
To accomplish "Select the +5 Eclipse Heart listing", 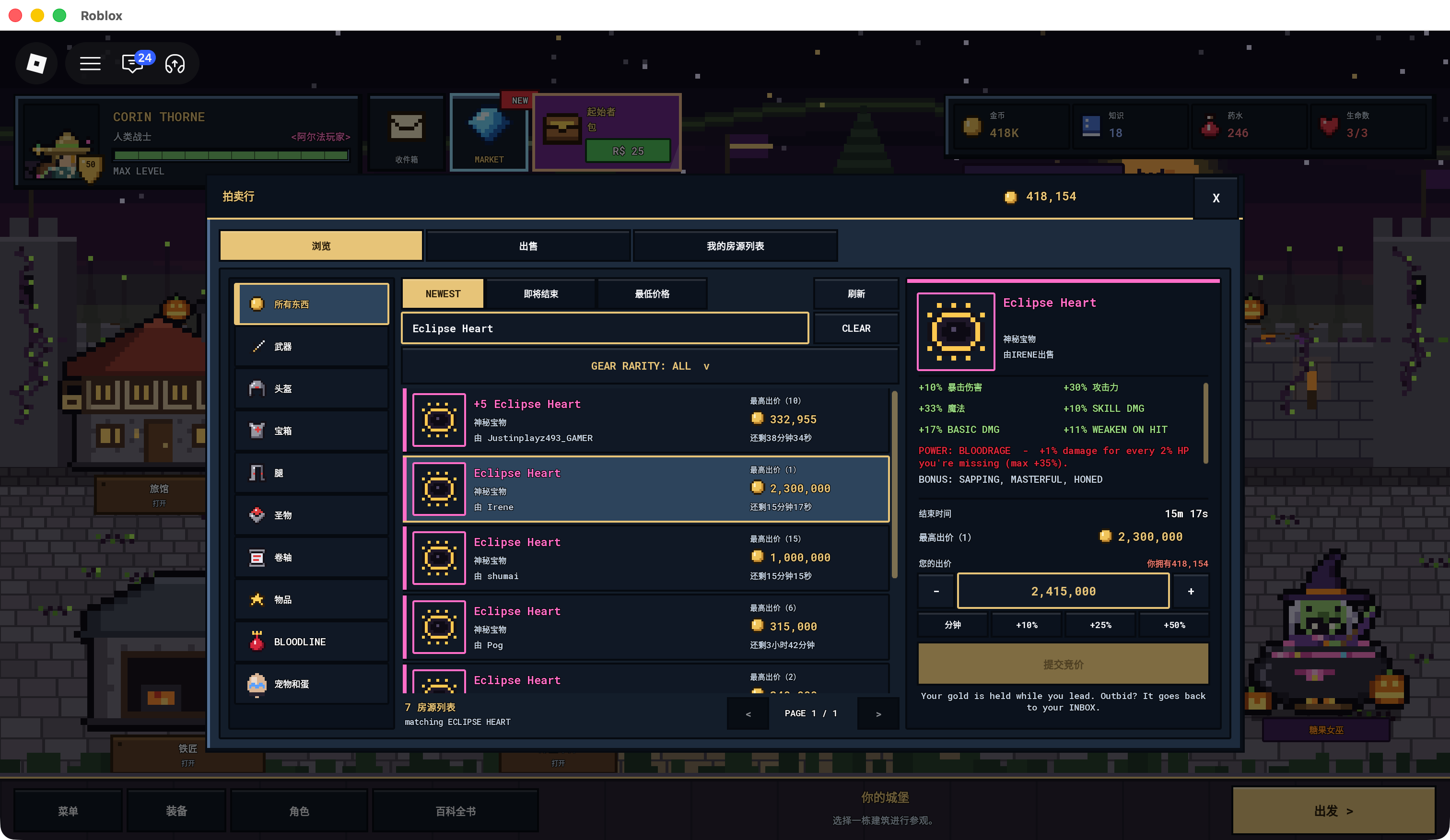I will tap(646, 420).
